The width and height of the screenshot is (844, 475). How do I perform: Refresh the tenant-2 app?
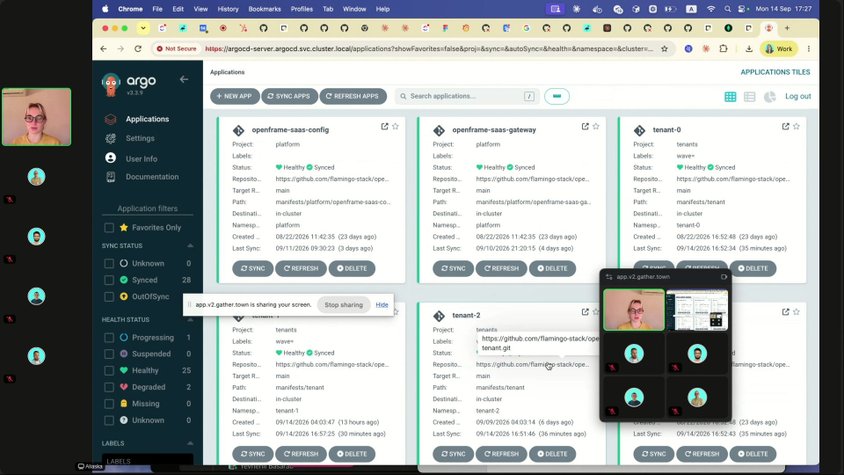tap(501, 454)
